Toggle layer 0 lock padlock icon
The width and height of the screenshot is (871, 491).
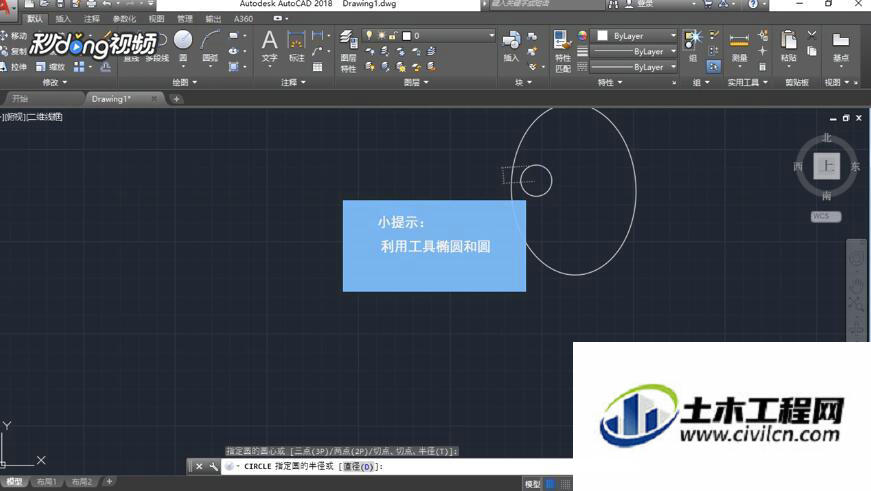pos(393,36)
